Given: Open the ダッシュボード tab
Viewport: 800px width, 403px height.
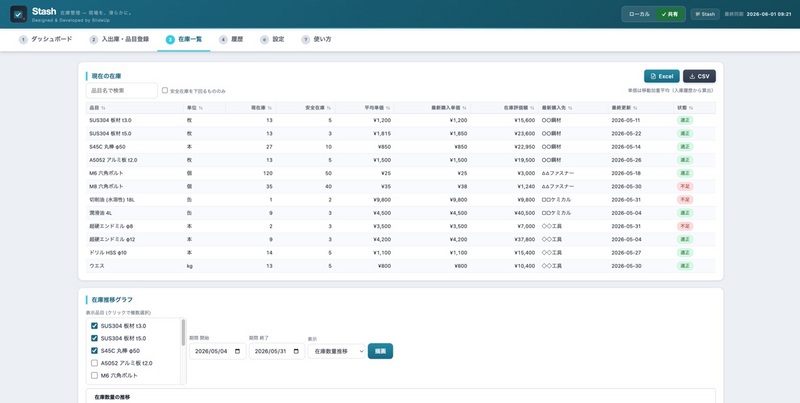Looking at the screenshot, I should pos(45,40).
